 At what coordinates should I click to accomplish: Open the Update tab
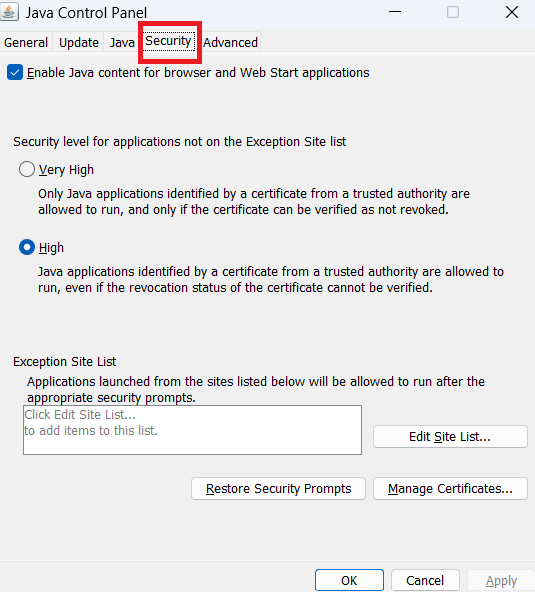click(x=79, y=42)
